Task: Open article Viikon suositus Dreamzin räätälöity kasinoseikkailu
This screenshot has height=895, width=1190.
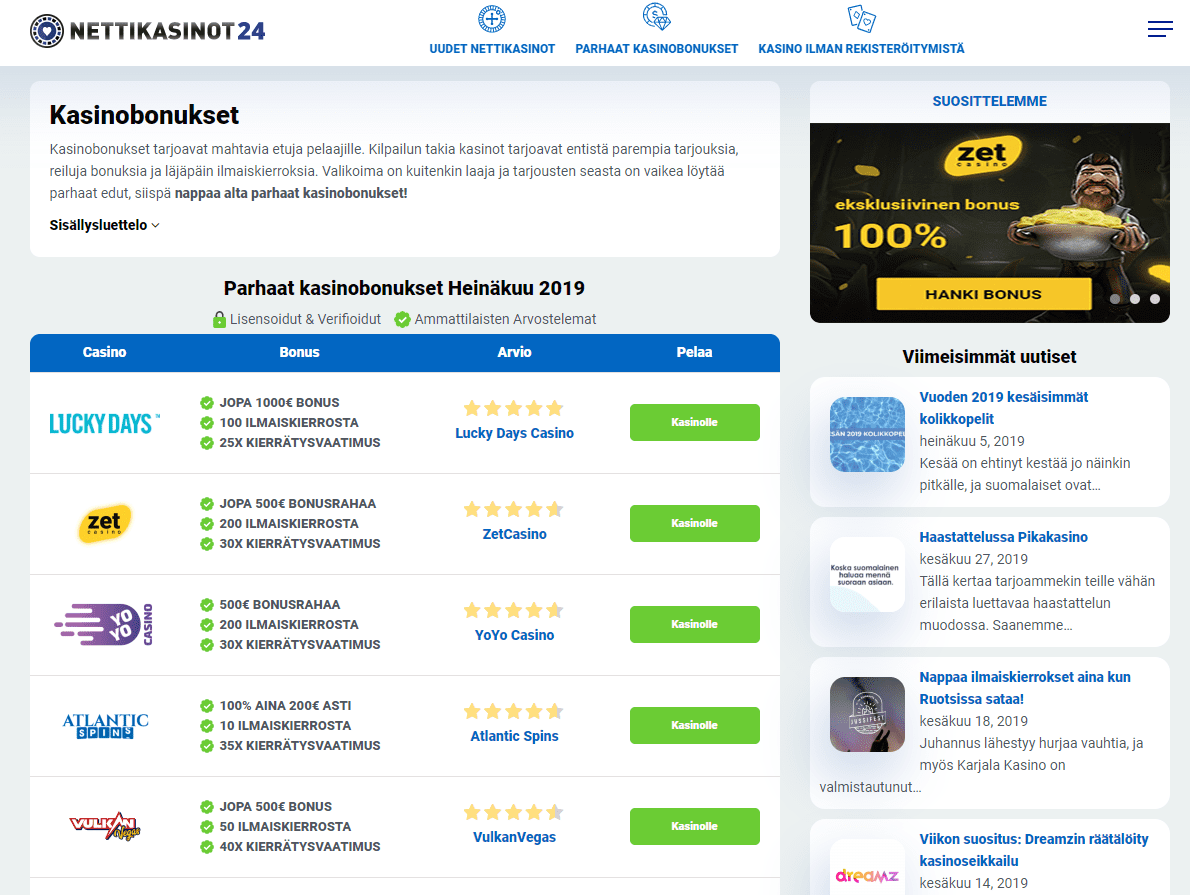Action: pyautogui.click(x=1034, y=850)
